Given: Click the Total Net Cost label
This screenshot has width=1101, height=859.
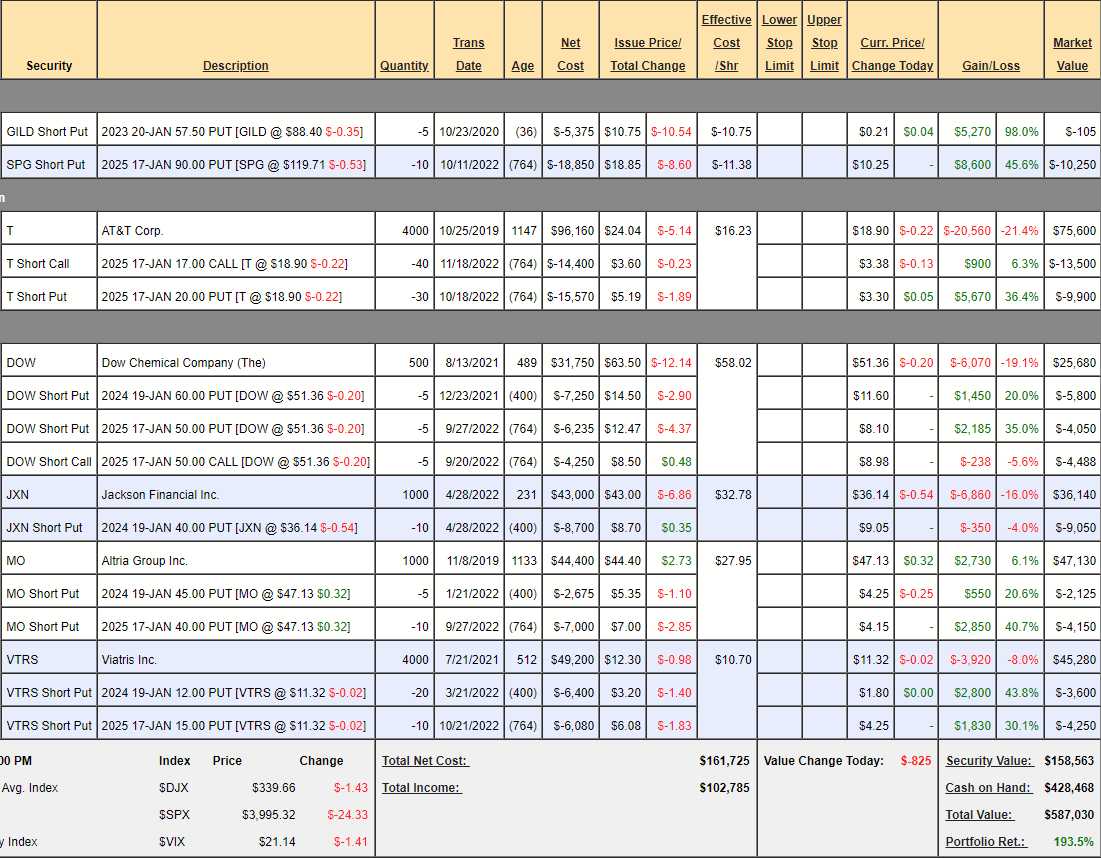Looking at the screenshot, I should 424,761.
